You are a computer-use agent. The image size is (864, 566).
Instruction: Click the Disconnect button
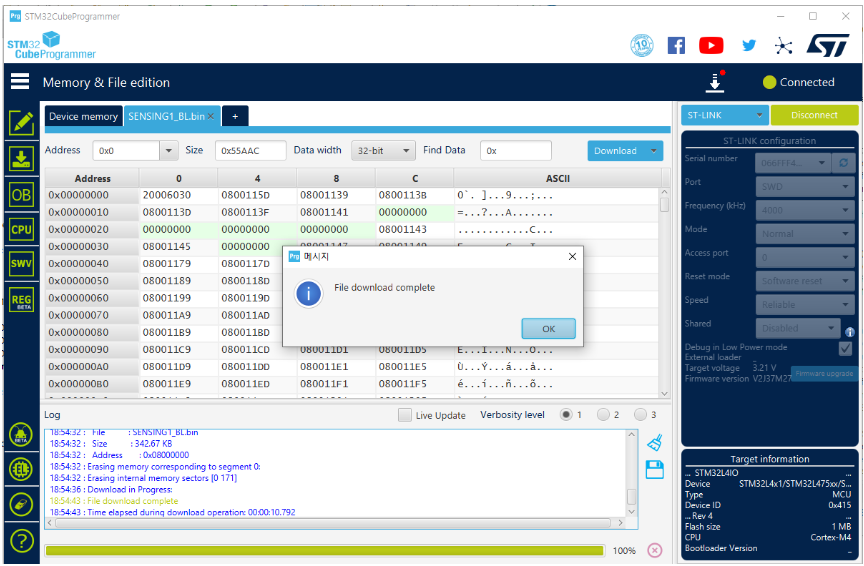[x=814, y=115]
